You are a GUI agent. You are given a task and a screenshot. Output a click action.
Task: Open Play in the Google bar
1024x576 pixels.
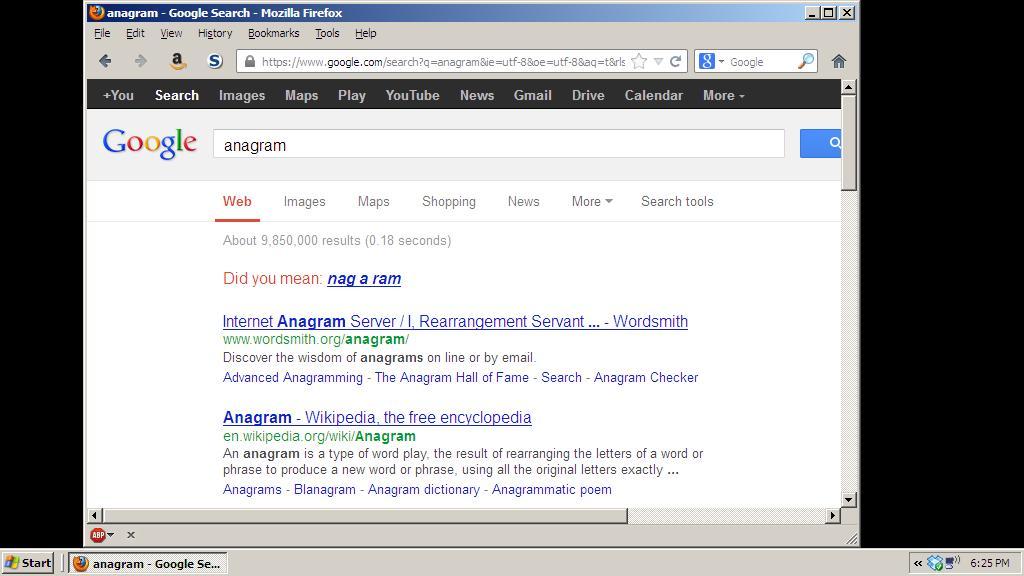(352, 95)
